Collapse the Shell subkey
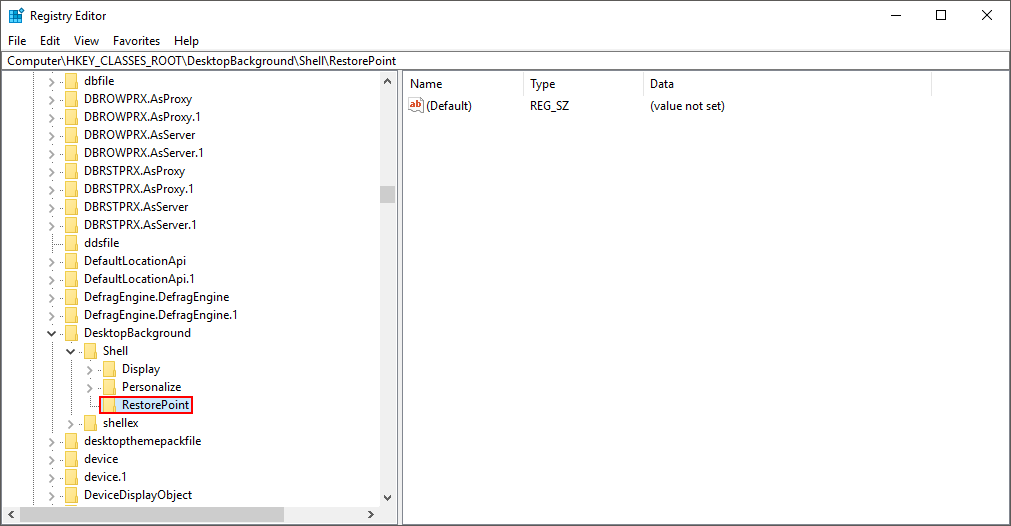 71,351
